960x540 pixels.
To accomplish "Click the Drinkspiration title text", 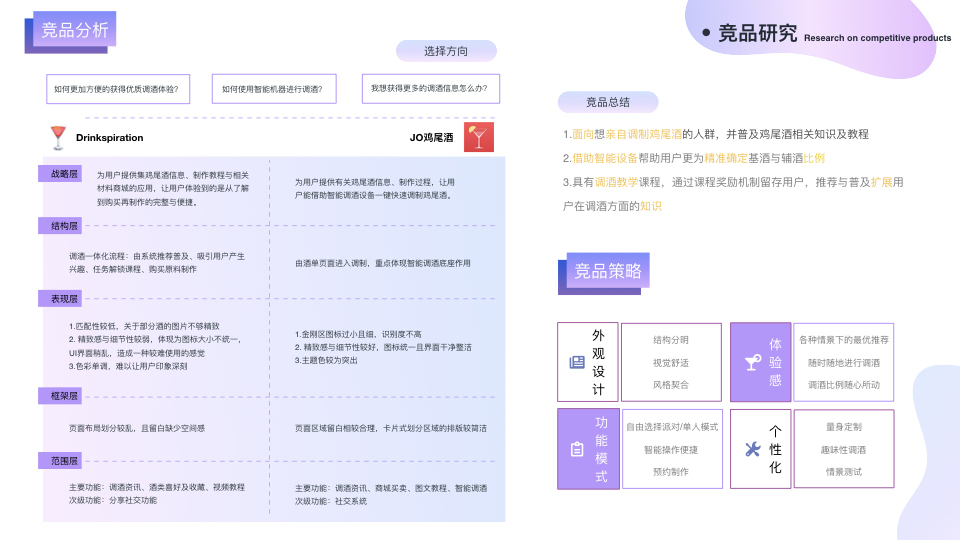I will pyautogui.click(x=110, y=138).
